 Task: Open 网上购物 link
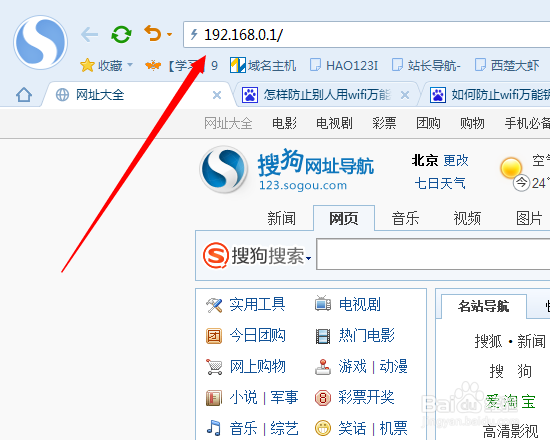[257, 366]
